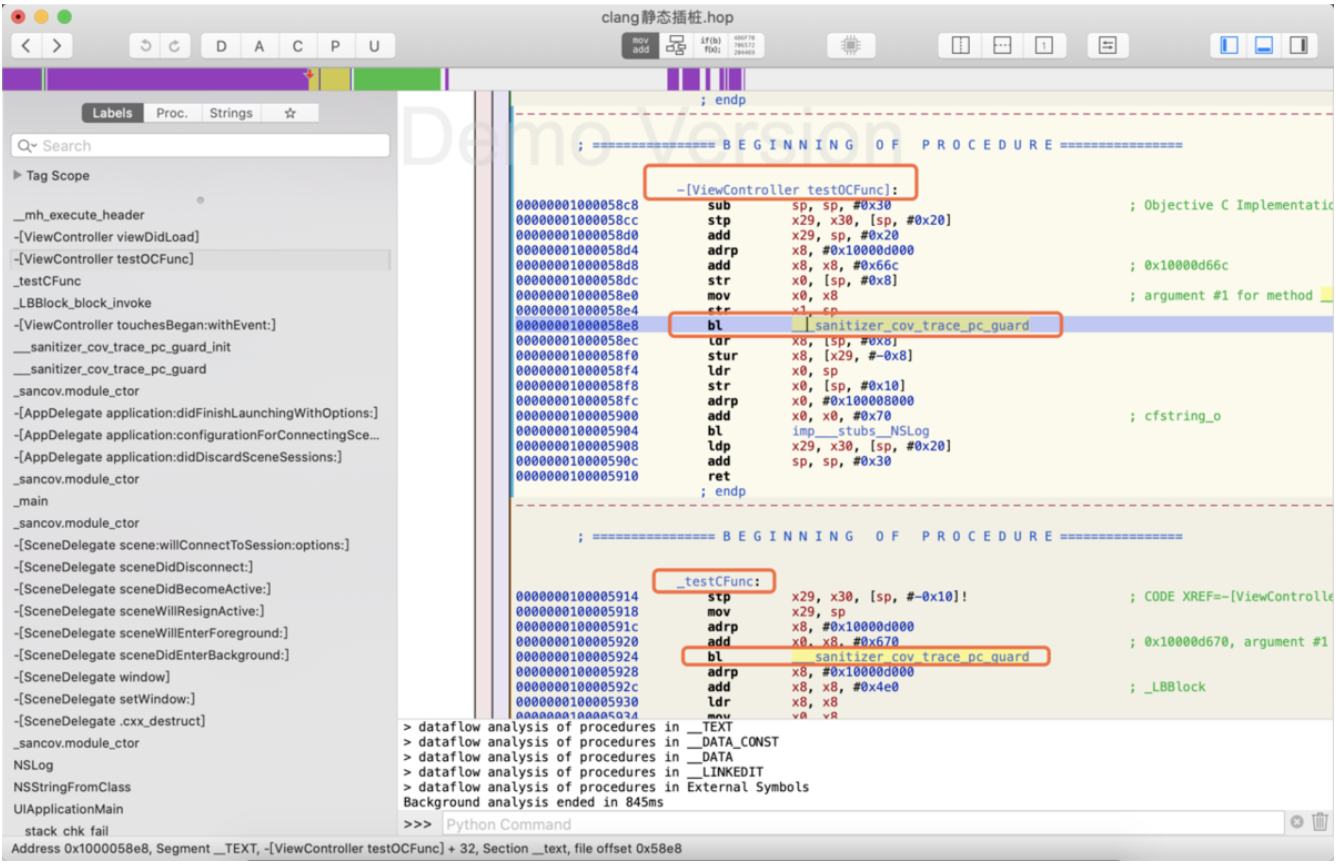This screenshot has height=866, width=1336.
Task: Mark selection as data with the D button
Action: pyautogui.click(x=221, y=45)
